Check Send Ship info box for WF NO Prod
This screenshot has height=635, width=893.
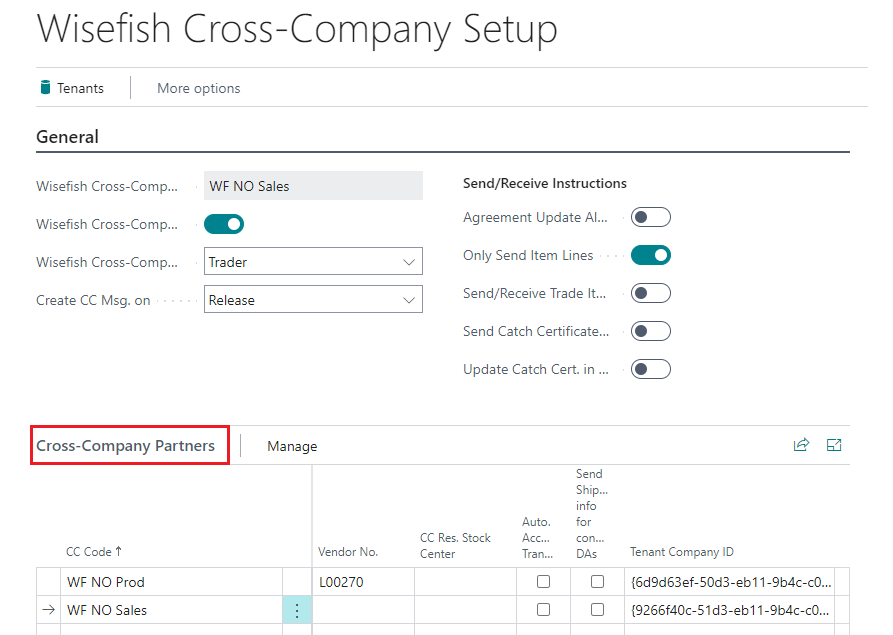click(x=597, y=581)
